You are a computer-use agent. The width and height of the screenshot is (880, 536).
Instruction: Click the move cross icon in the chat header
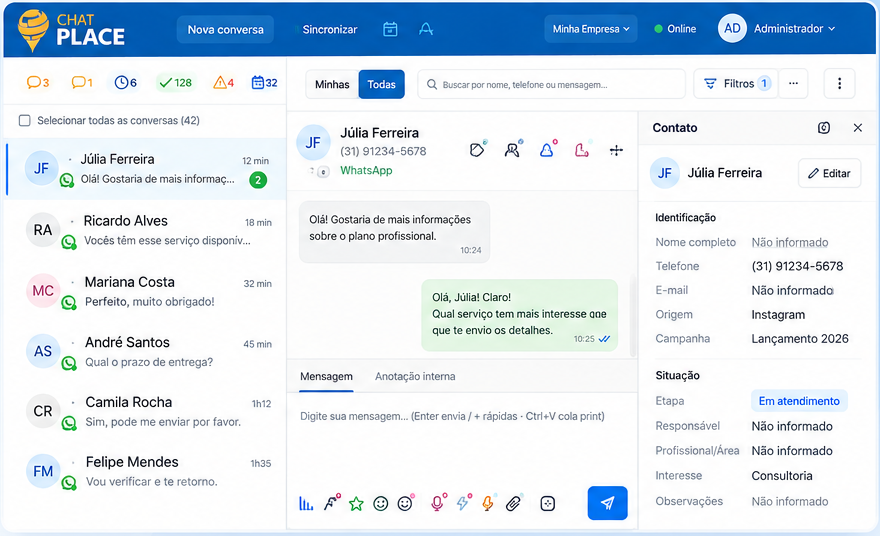[x=616, y=150]
